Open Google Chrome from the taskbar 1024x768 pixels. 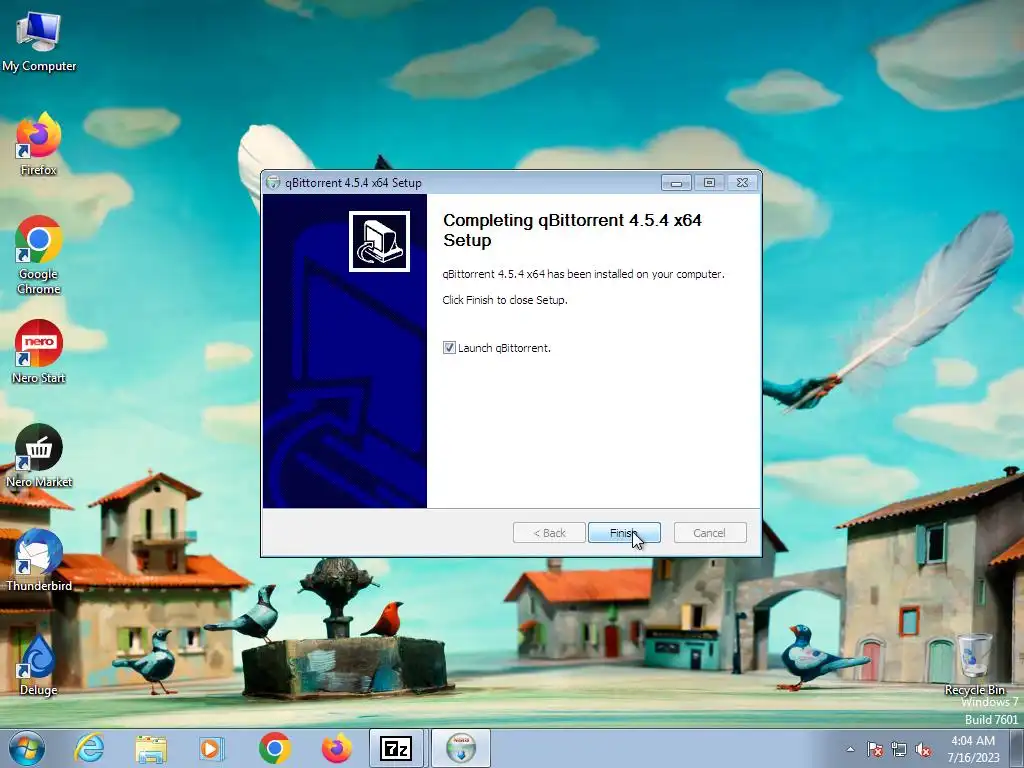click(x=274, y=748)
